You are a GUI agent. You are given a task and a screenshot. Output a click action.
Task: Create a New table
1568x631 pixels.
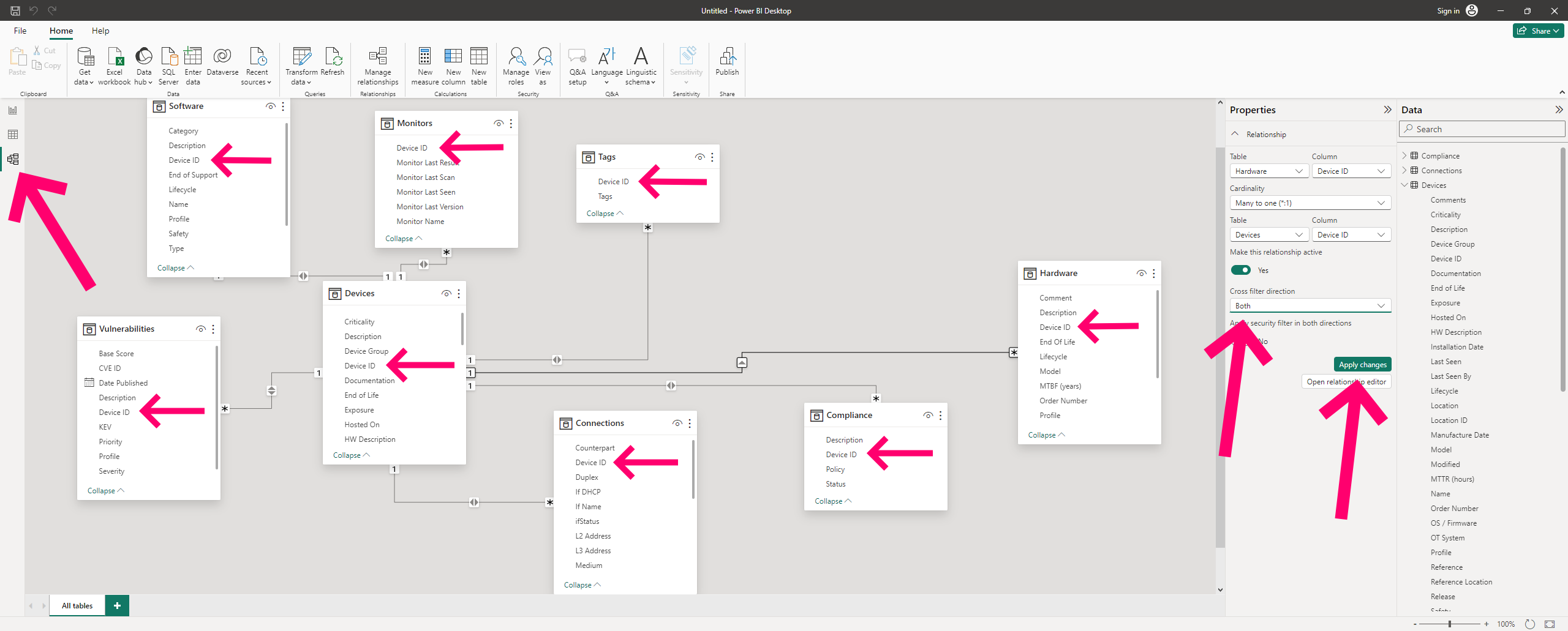pos(479,66)
